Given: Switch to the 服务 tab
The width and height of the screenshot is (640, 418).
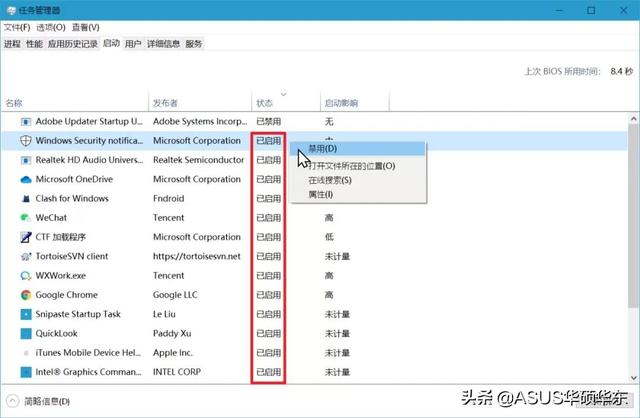Looking at the screenshot, I should coord(193,44).
